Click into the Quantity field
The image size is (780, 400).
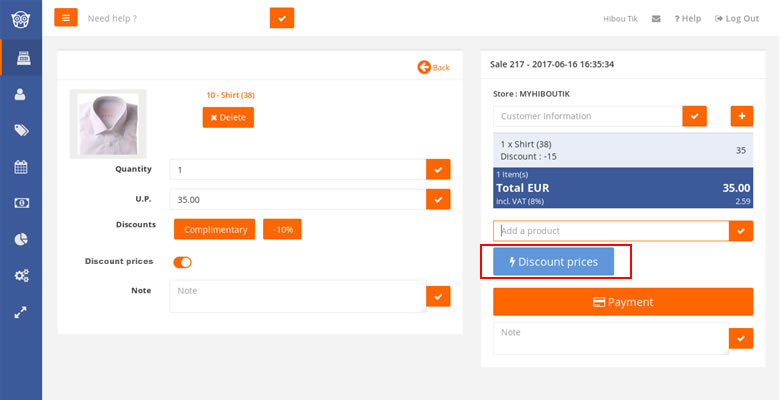point(297,170)
